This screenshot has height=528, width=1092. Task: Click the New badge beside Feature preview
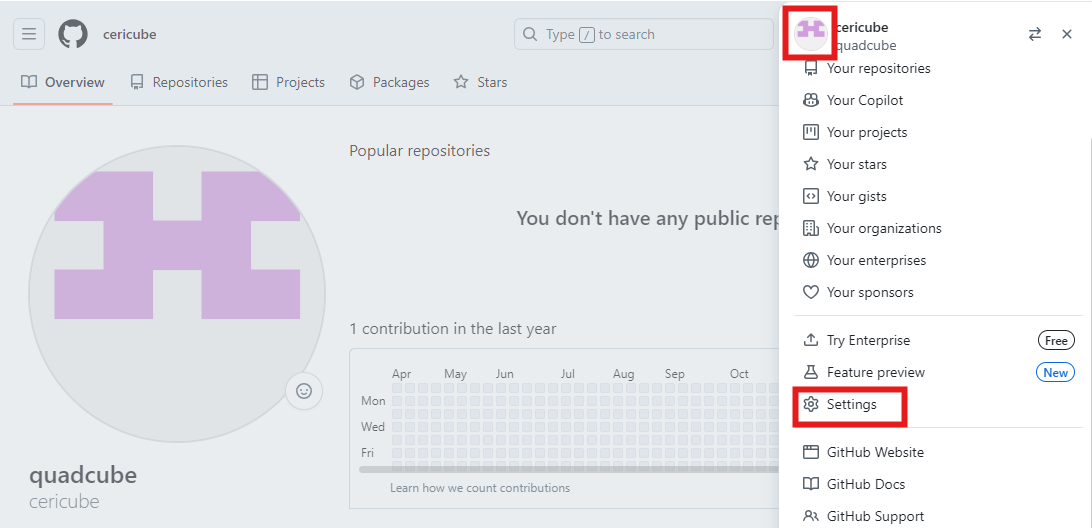click(1055, 373)
